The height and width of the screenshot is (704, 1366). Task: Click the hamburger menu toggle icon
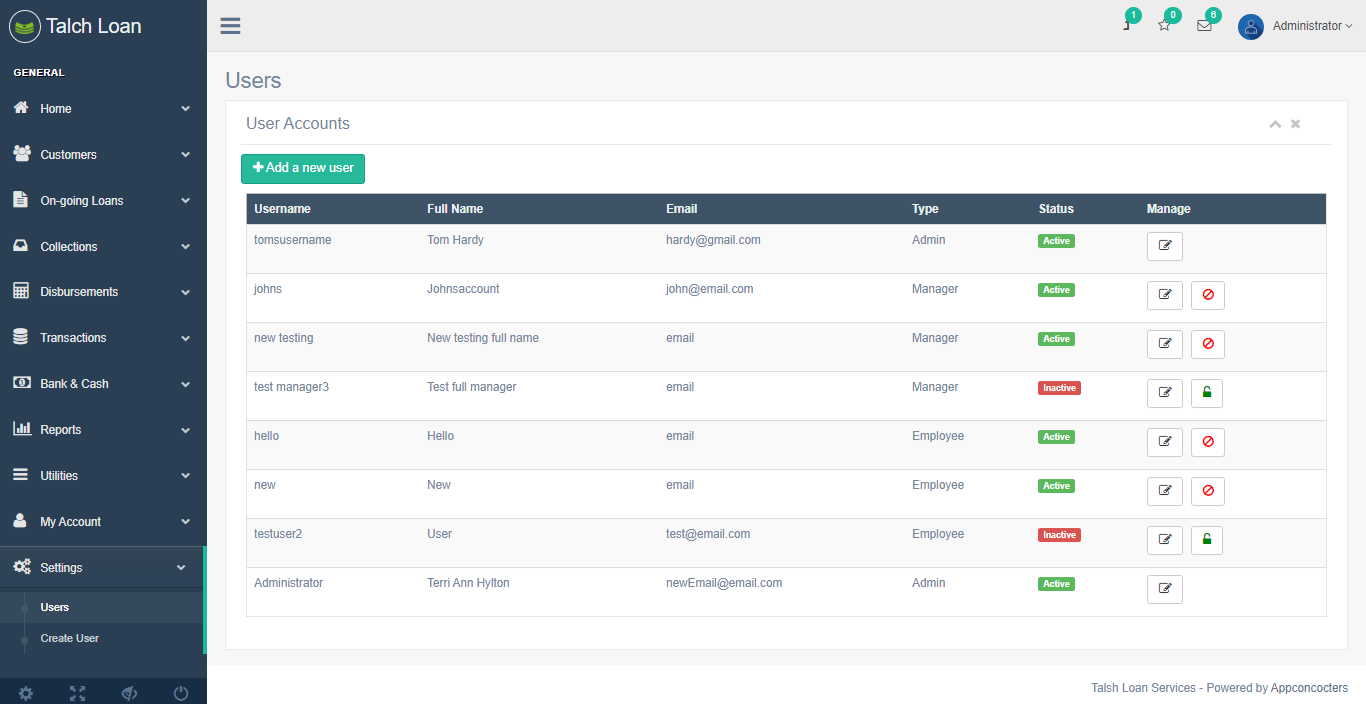[x=230, y=26]
